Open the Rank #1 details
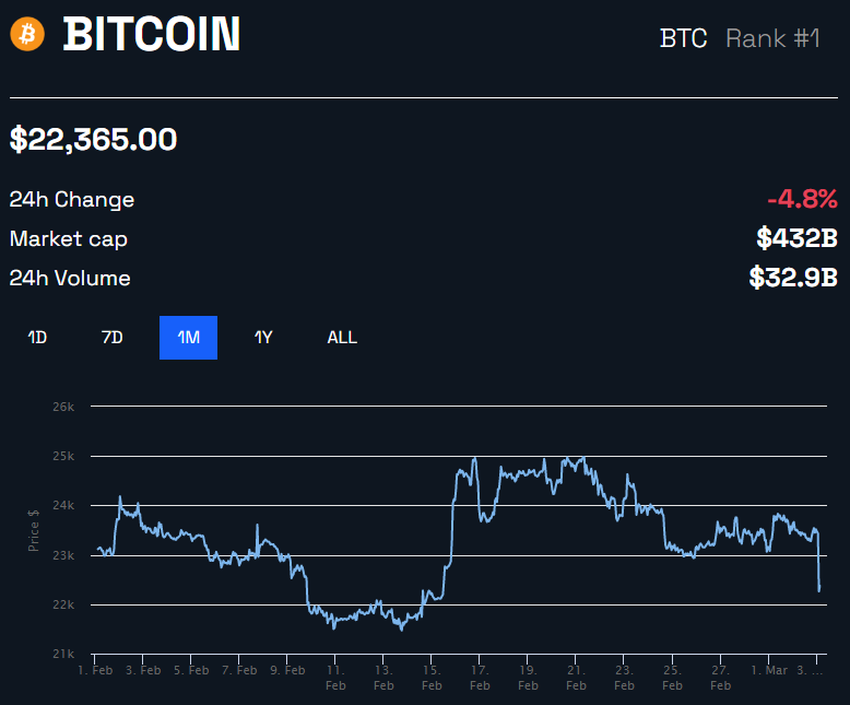This screenshot has width=850, height=705. [x=773, y=38]
